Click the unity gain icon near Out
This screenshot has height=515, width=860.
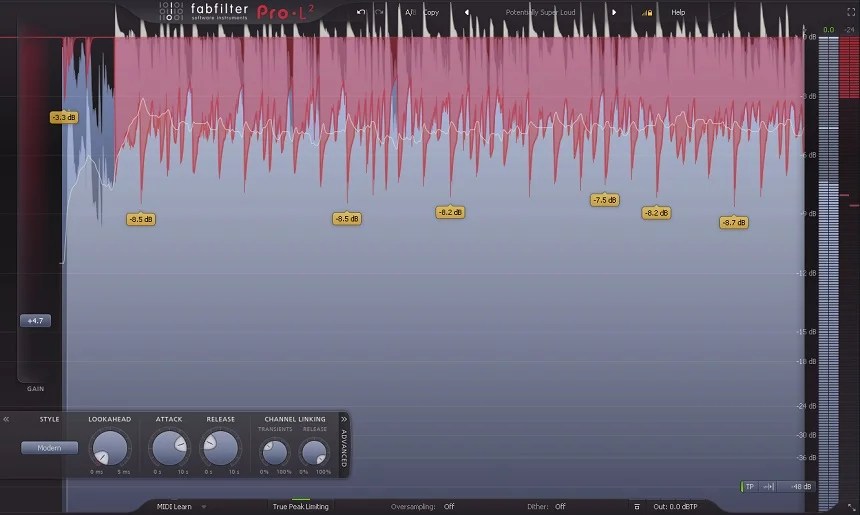pos(637,507)
